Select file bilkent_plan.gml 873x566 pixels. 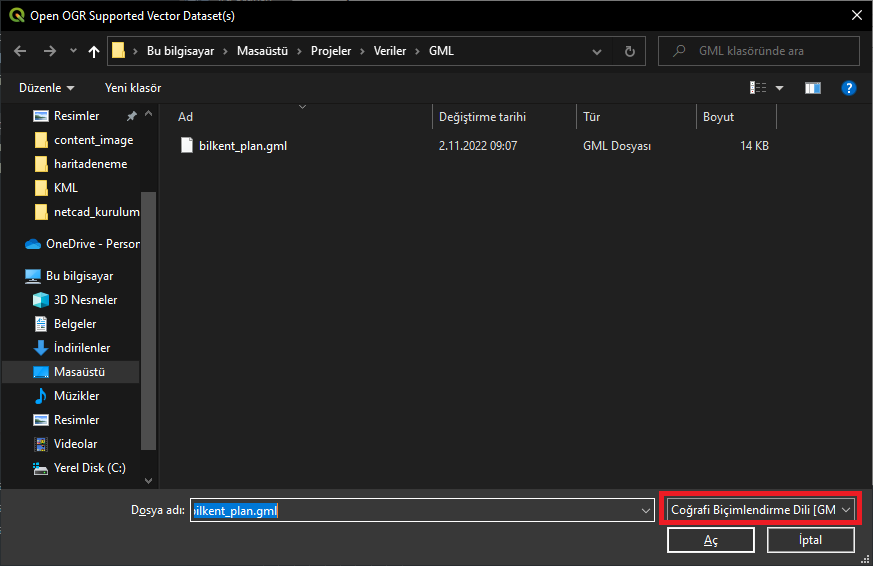pos(243,146)
